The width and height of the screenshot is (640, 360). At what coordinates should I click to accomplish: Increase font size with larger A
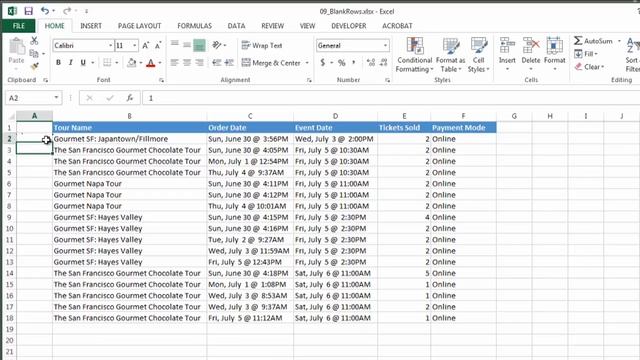pos(146,45)
